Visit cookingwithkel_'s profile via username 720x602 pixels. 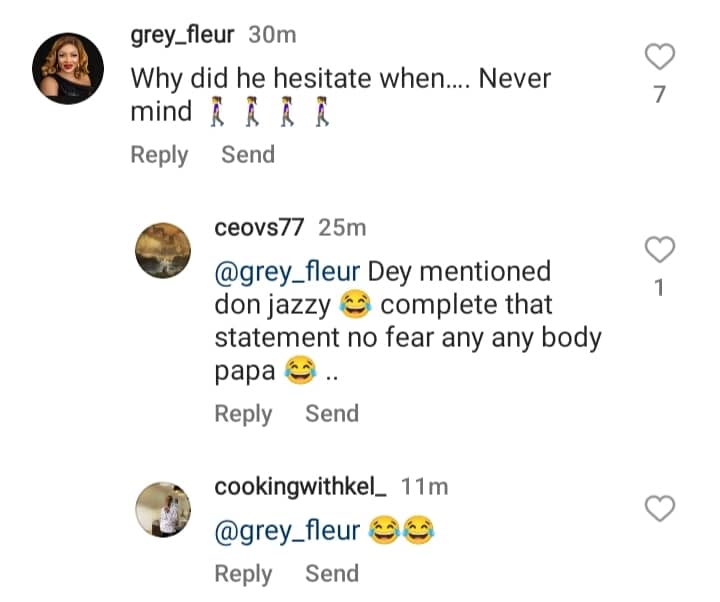(300, 487)
